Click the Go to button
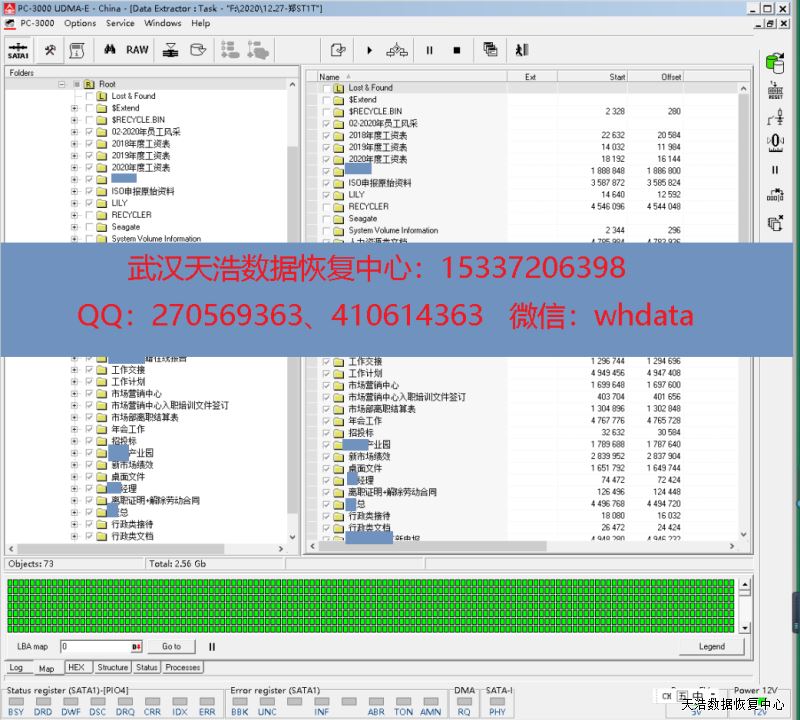Screen dimensions: 800x720 point(172,647)
